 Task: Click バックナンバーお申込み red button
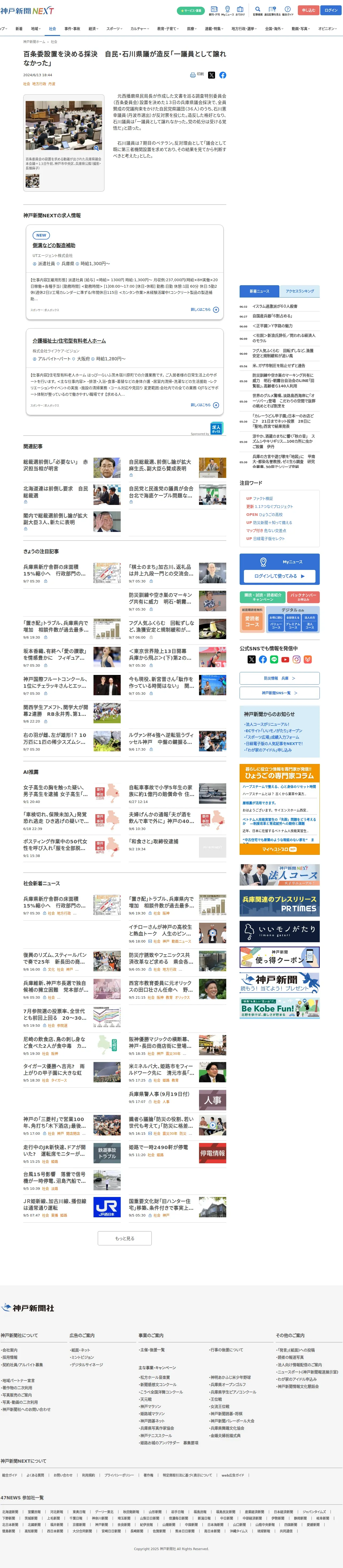[x=303, y=597]
